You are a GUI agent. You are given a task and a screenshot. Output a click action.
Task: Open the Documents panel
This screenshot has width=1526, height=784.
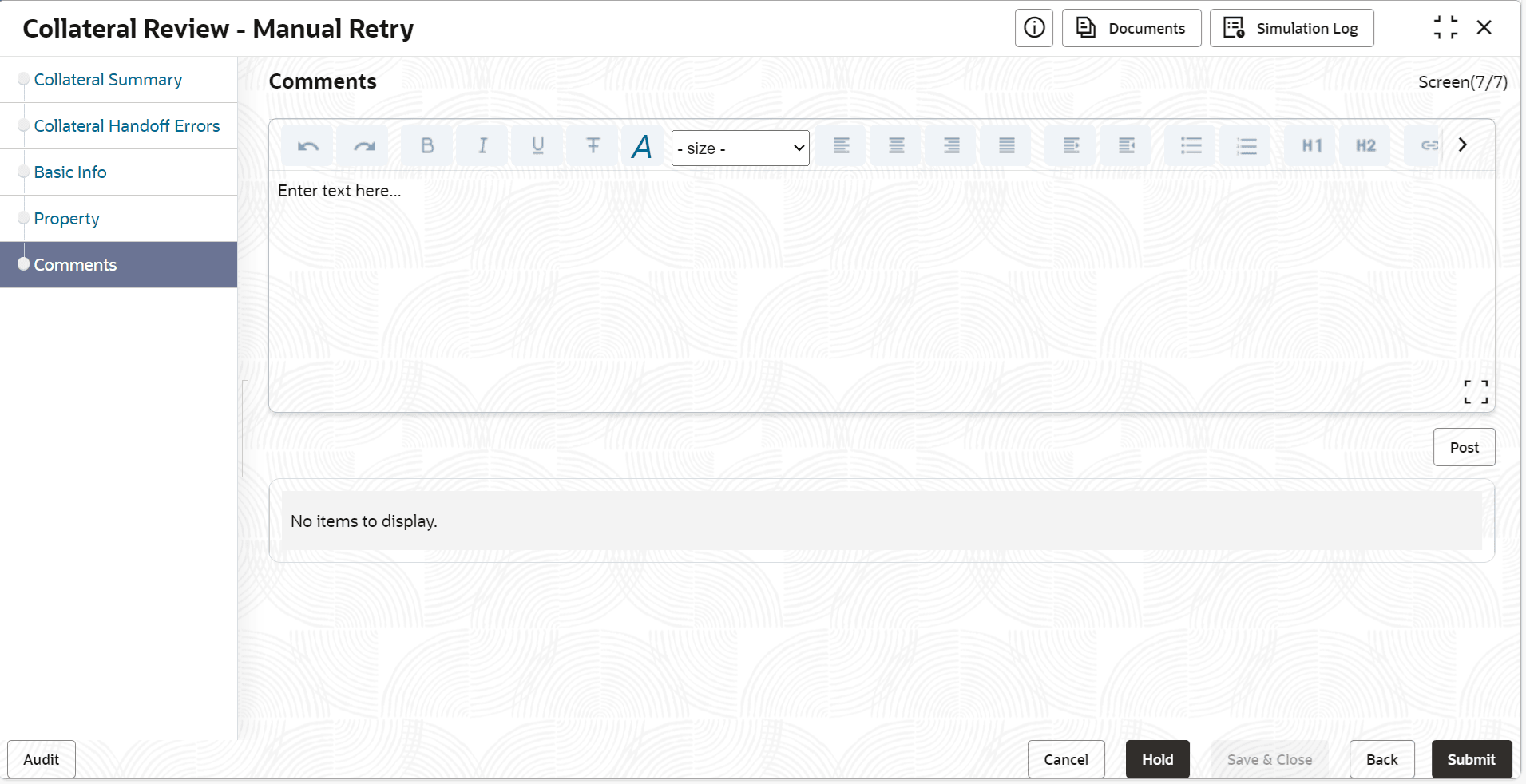(x=1132, y=28)
